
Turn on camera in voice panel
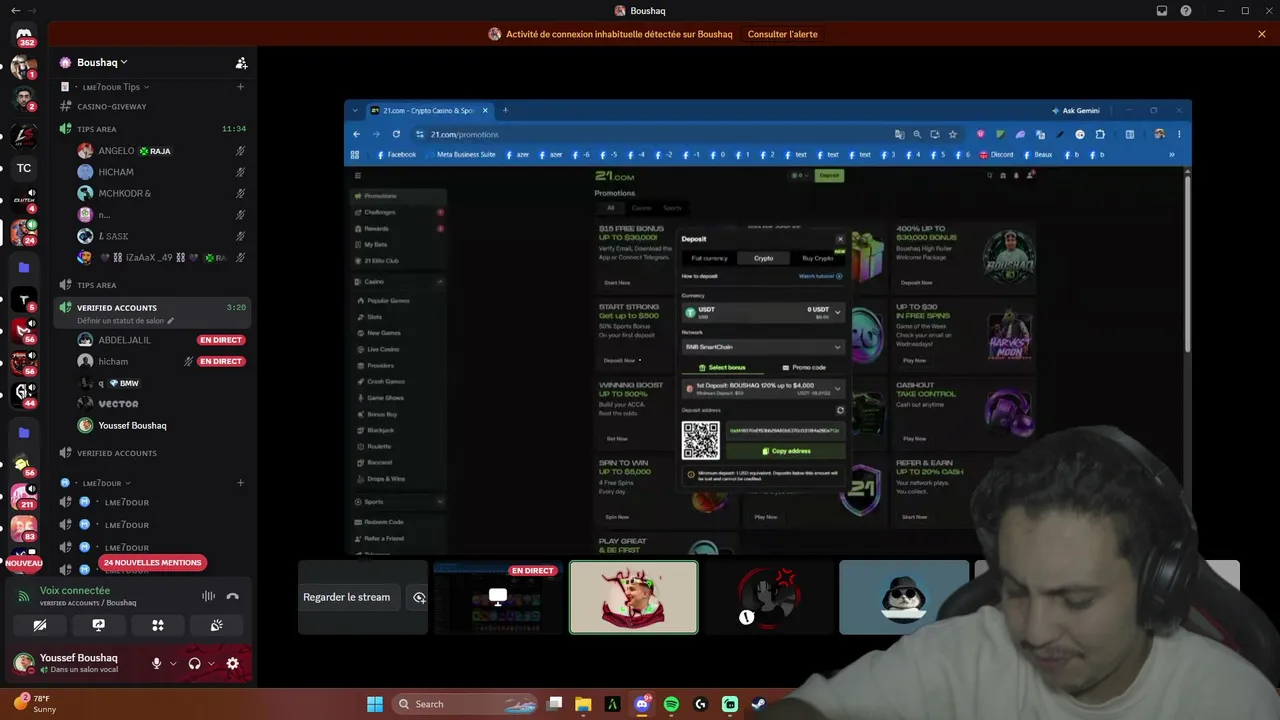pyautogui.click(x=40, y=625)
